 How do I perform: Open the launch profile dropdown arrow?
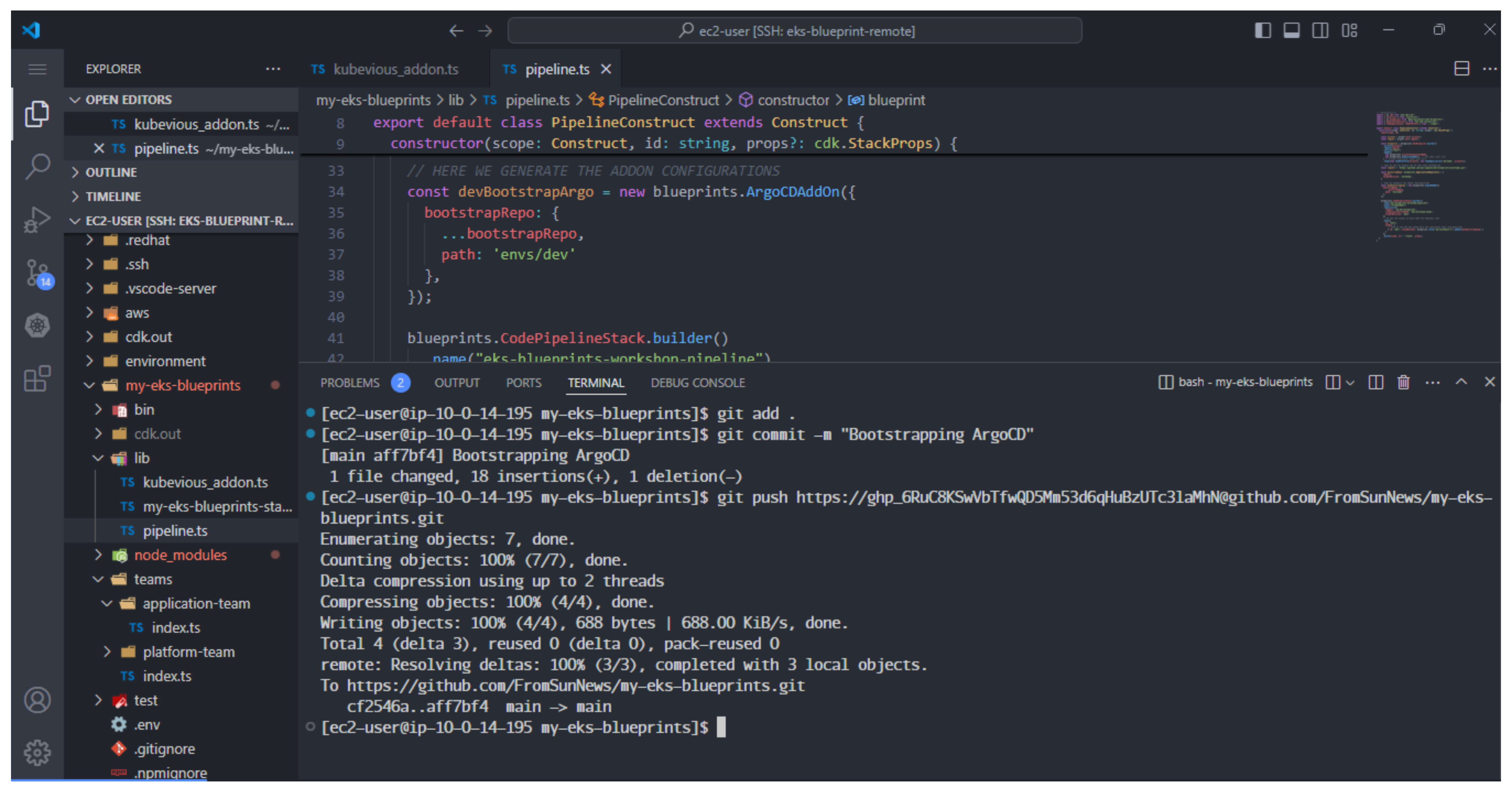[x=1350, y=383]
